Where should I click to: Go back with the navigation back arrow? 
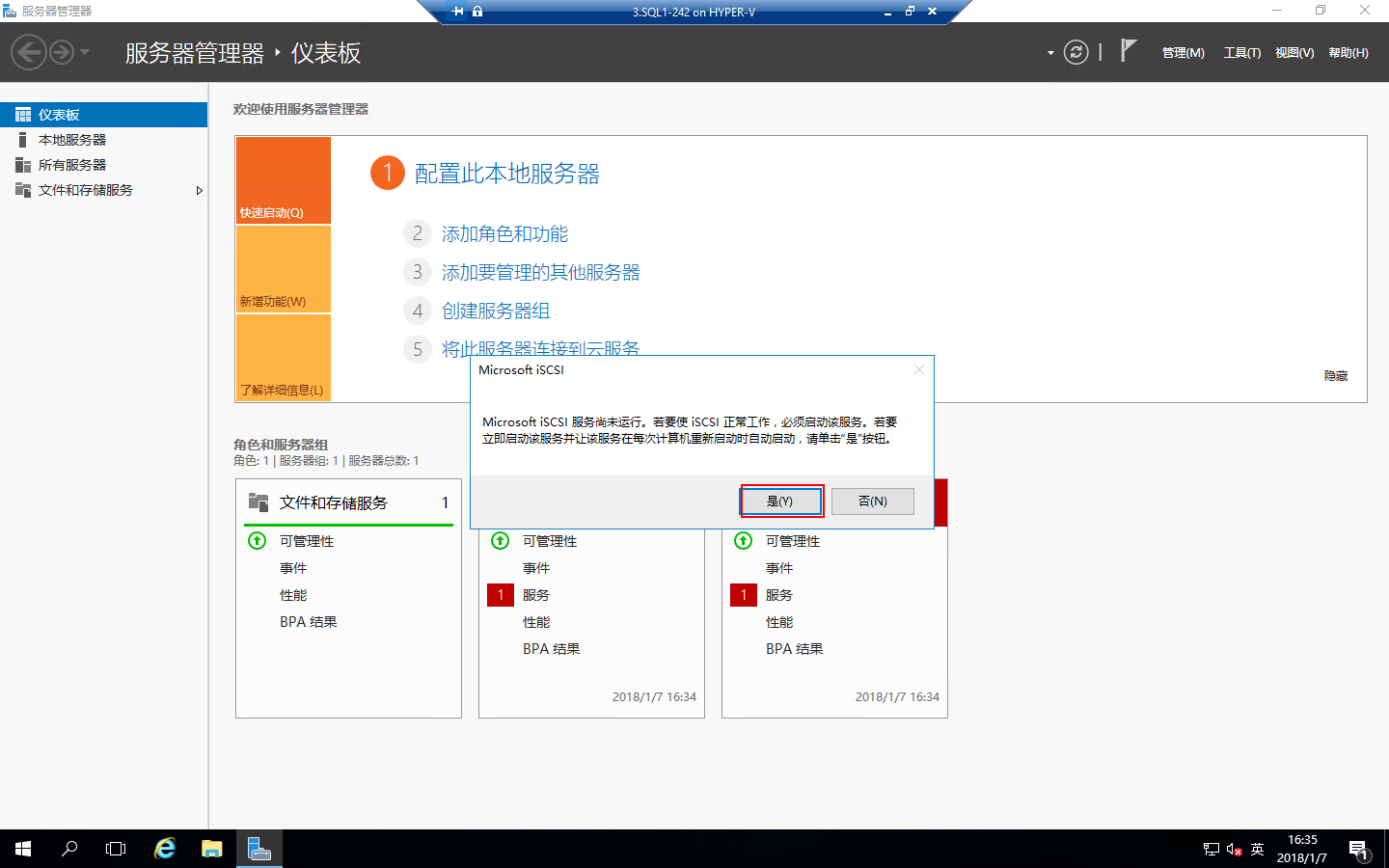coord(29,52)
